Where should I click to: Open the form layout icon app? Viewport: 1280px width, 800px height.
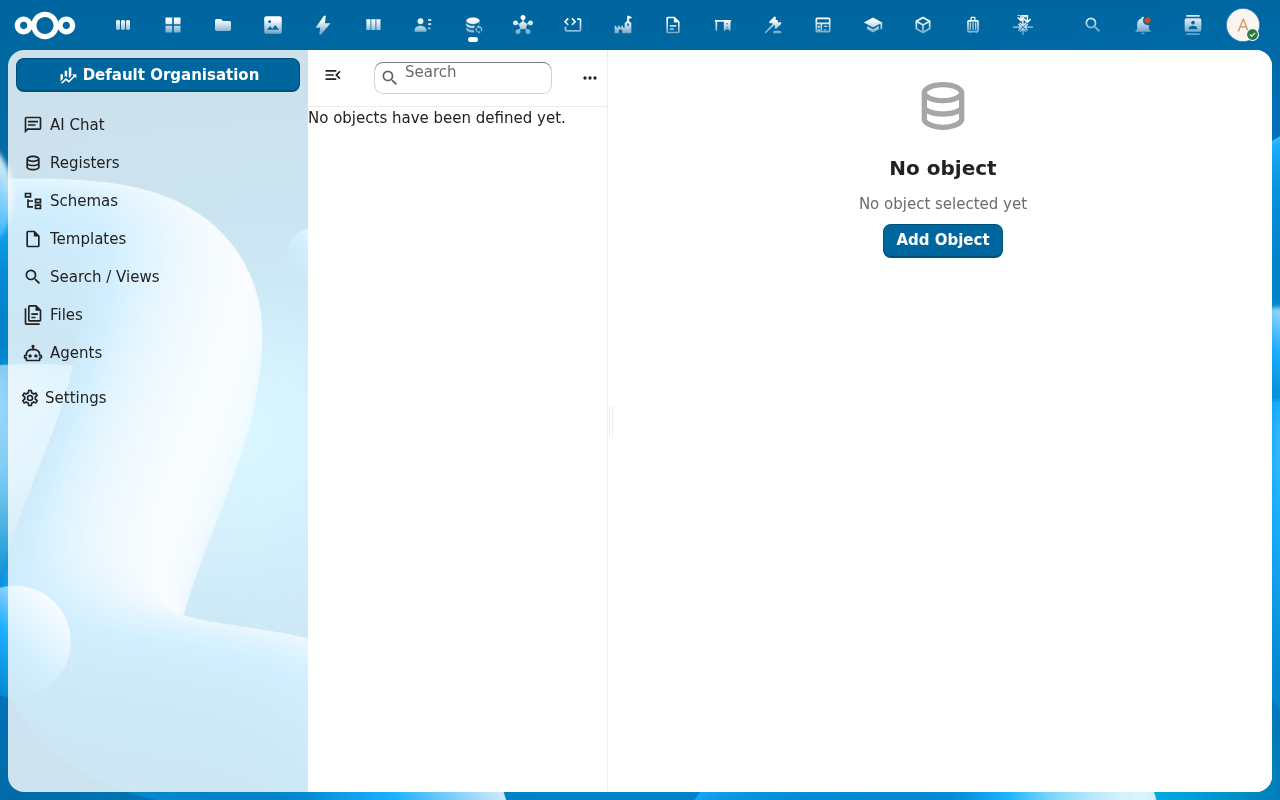(x=823, y=25)
